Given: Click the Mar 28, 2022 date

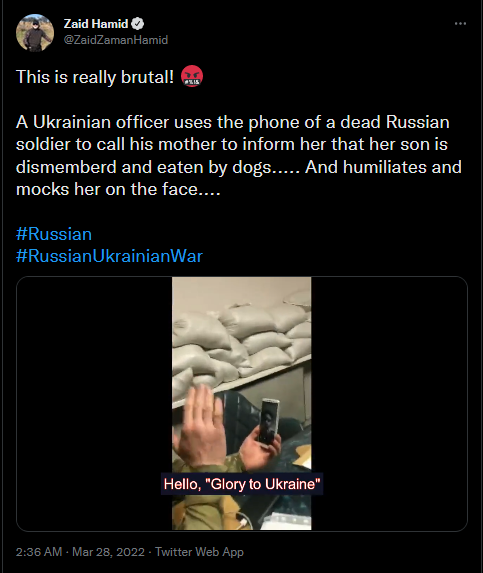Looking at the screenshot, I should coord(108,551).
